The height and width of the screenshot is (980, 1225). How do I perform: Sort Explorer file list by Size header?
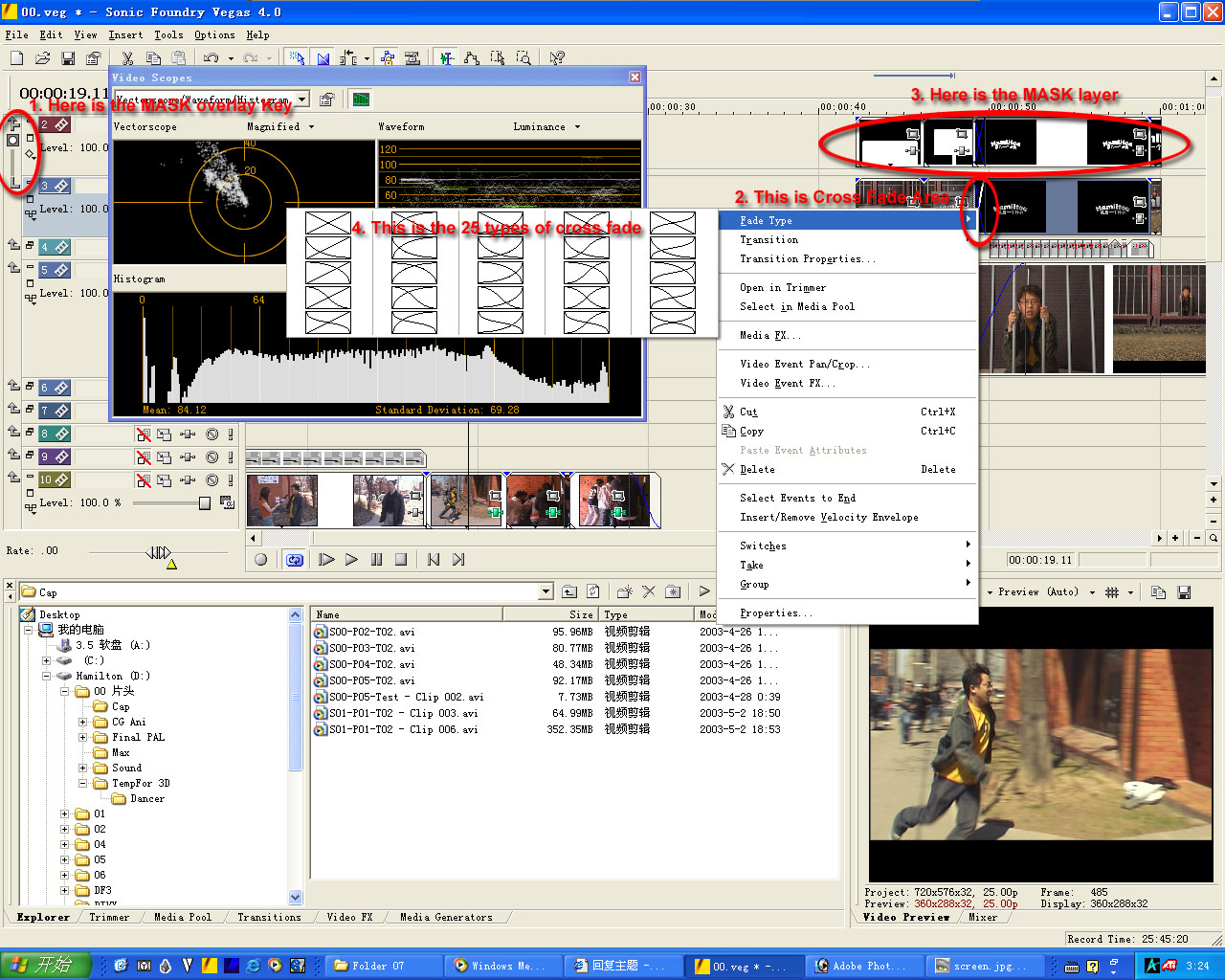pyautogui.click(x=550, y=614)
